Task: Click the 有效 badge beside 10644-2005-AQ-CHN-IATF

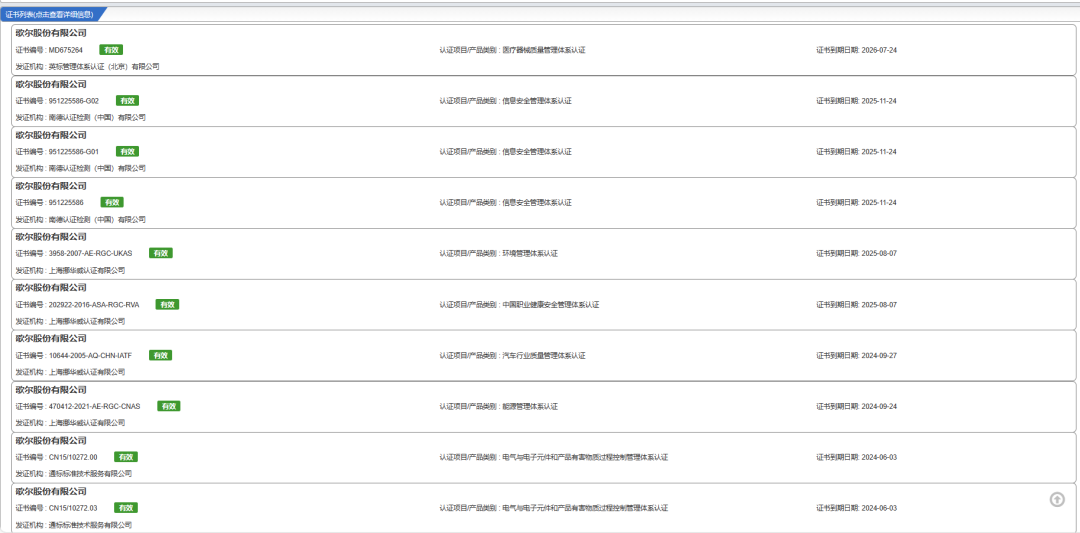Action: [x=160, y=355]
